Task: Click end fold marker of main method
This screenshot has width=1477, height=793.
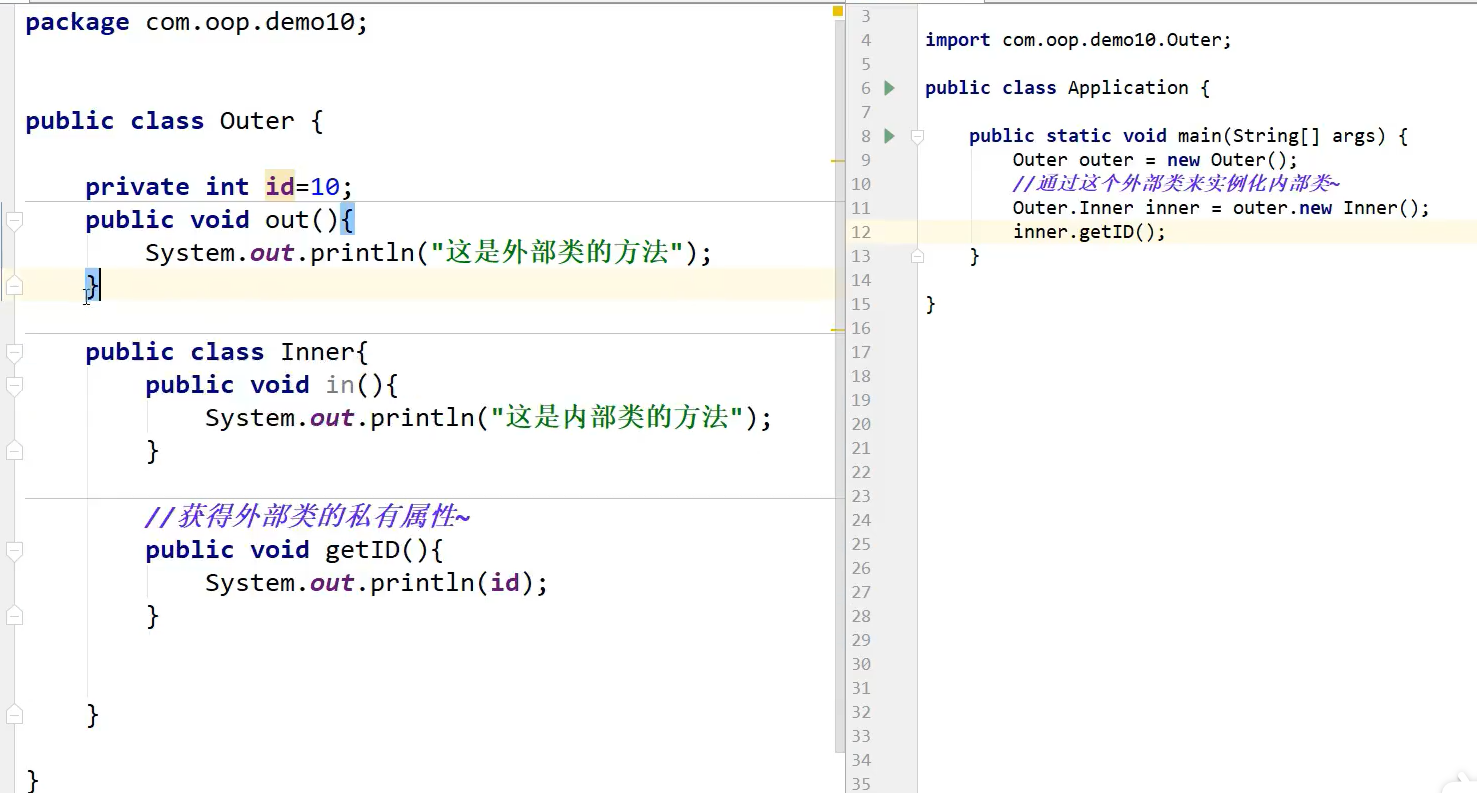Action: (917, 257)
